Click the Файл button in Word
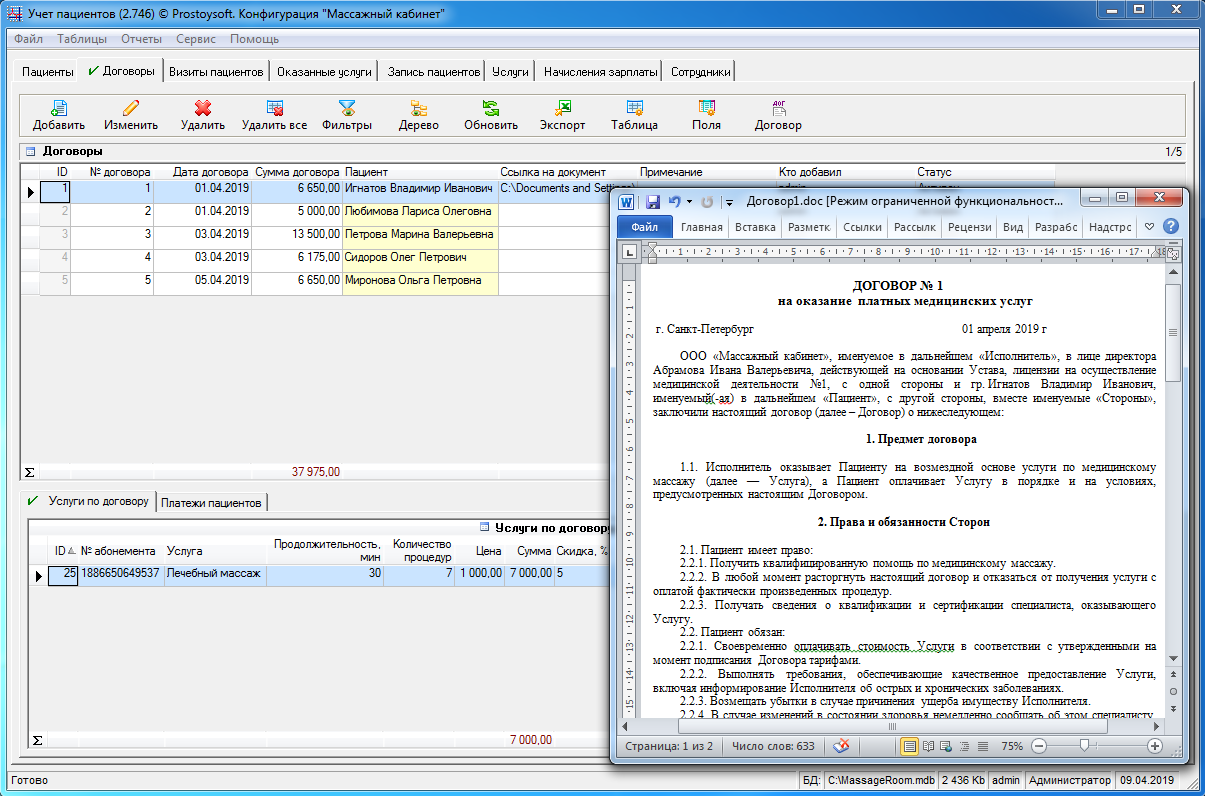Screen dimensions: 1205x796 coord(644,227)
